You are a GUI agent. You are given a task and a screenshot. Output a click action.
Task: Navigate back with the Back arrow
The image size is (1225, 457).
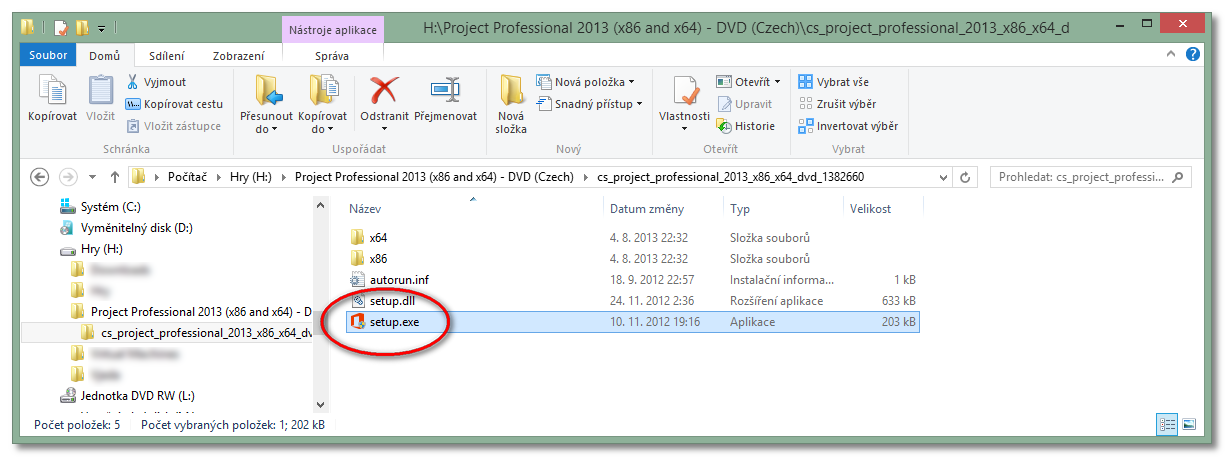pos(40,177)
